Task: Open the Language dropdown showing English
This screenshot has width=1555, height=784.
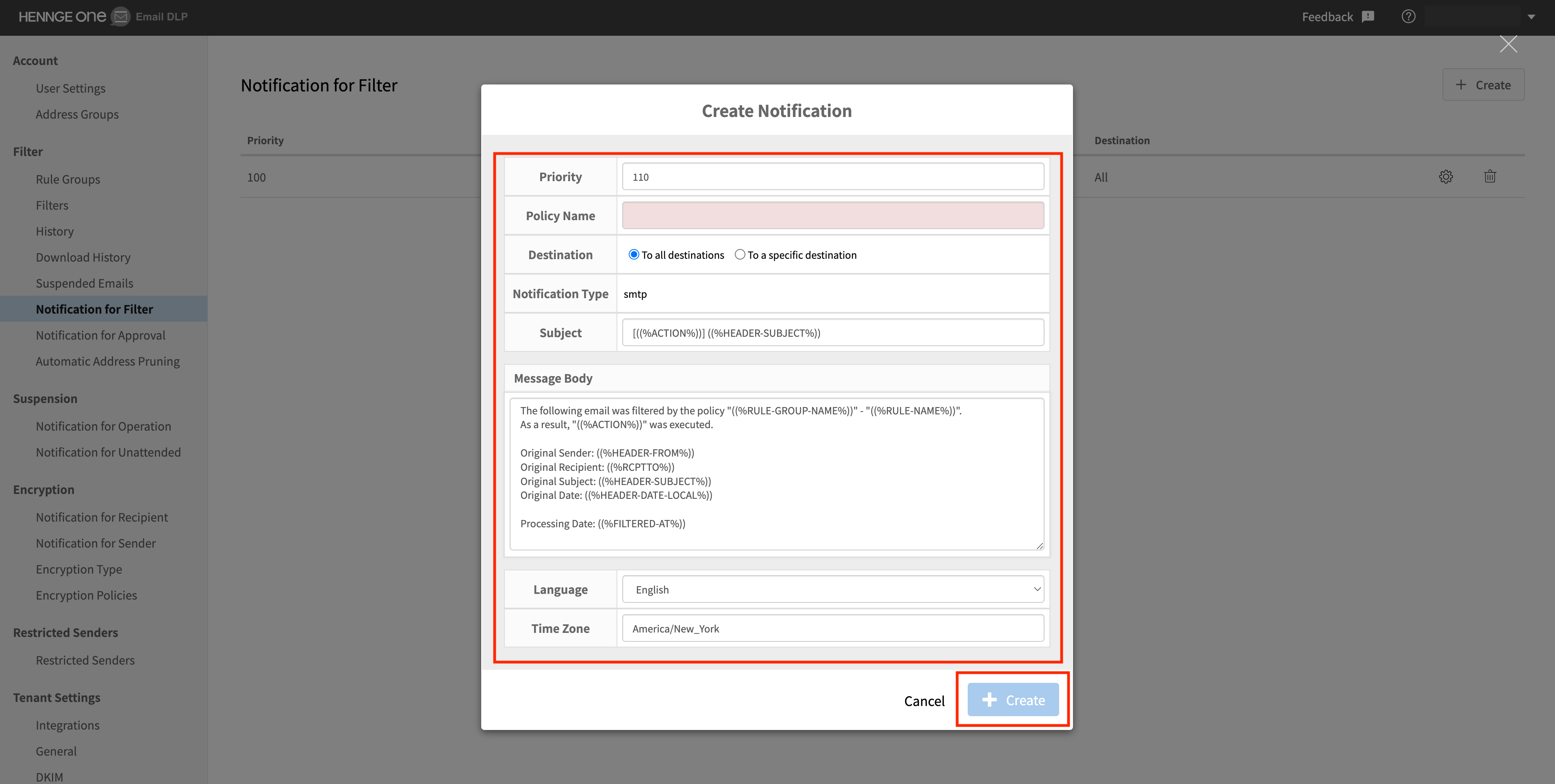Action: (833, 589)
